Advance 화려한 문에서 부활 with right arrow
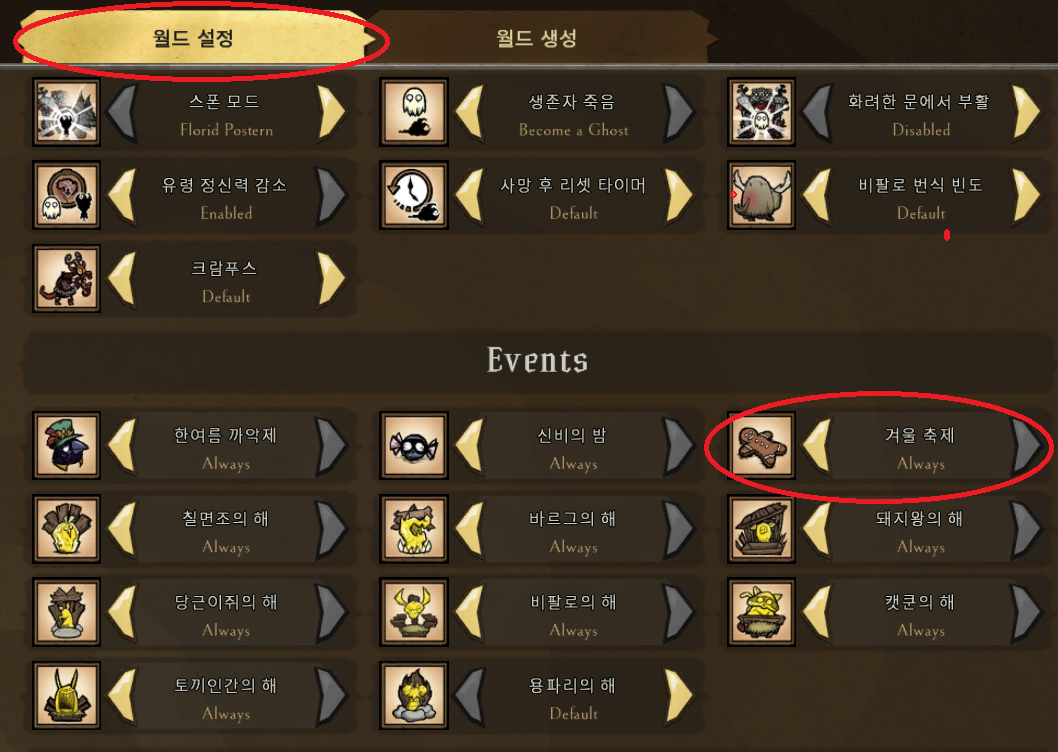 (1027, 112)
